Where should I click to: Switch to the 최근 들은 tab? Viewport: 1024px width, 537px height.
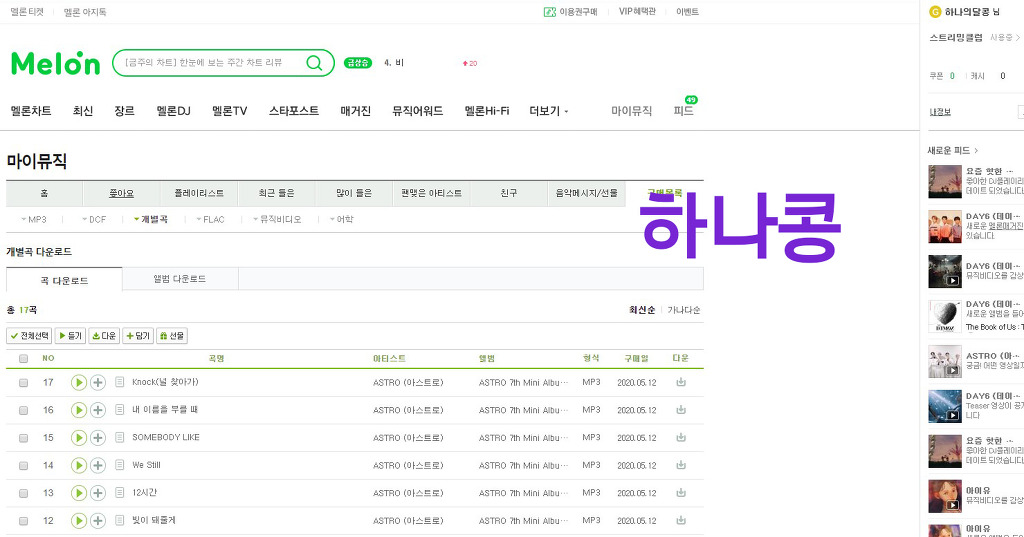(x=276, y=193)
